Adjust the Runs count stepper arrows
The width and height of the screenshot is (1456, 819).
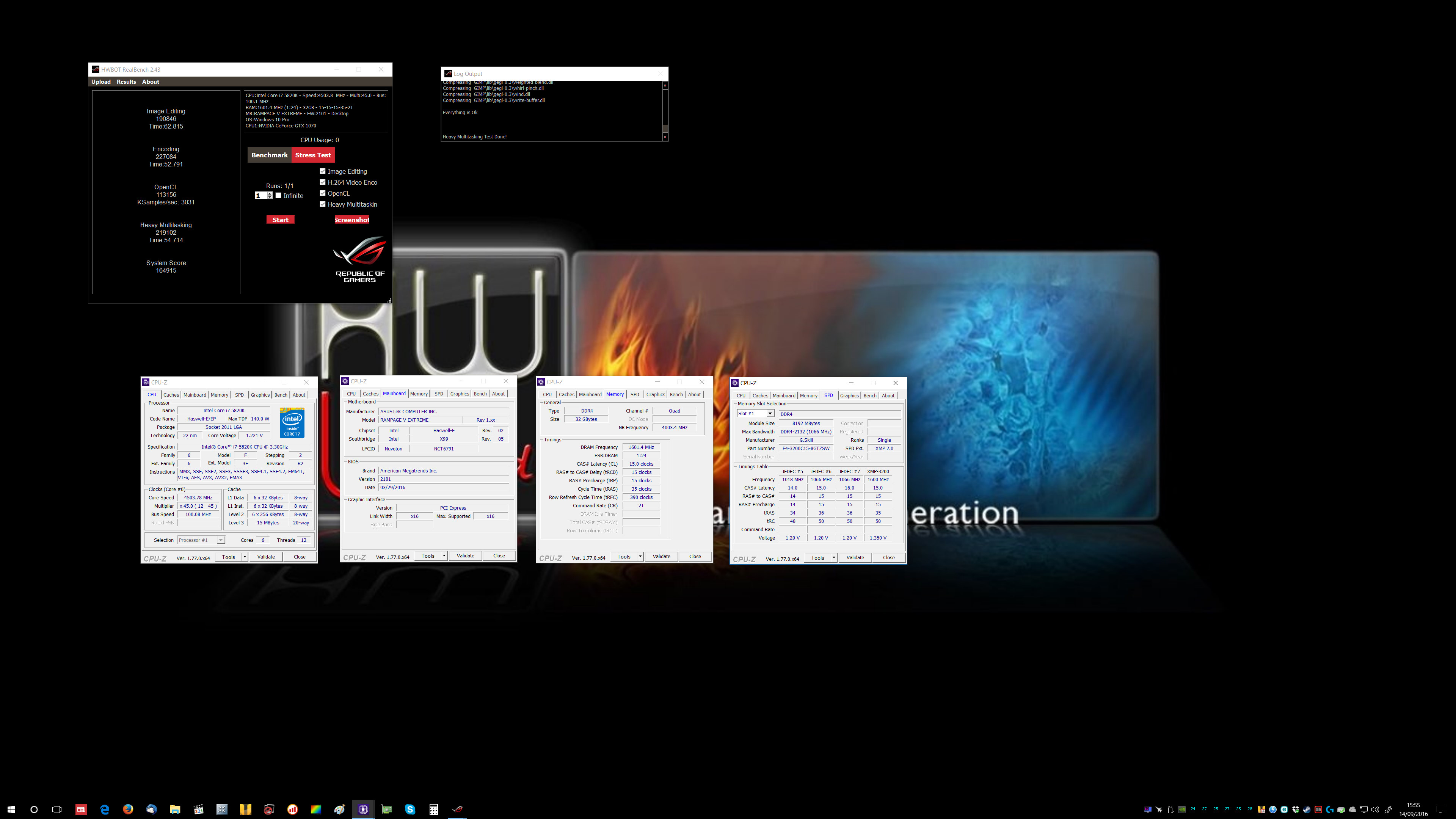tap(270, 196)
